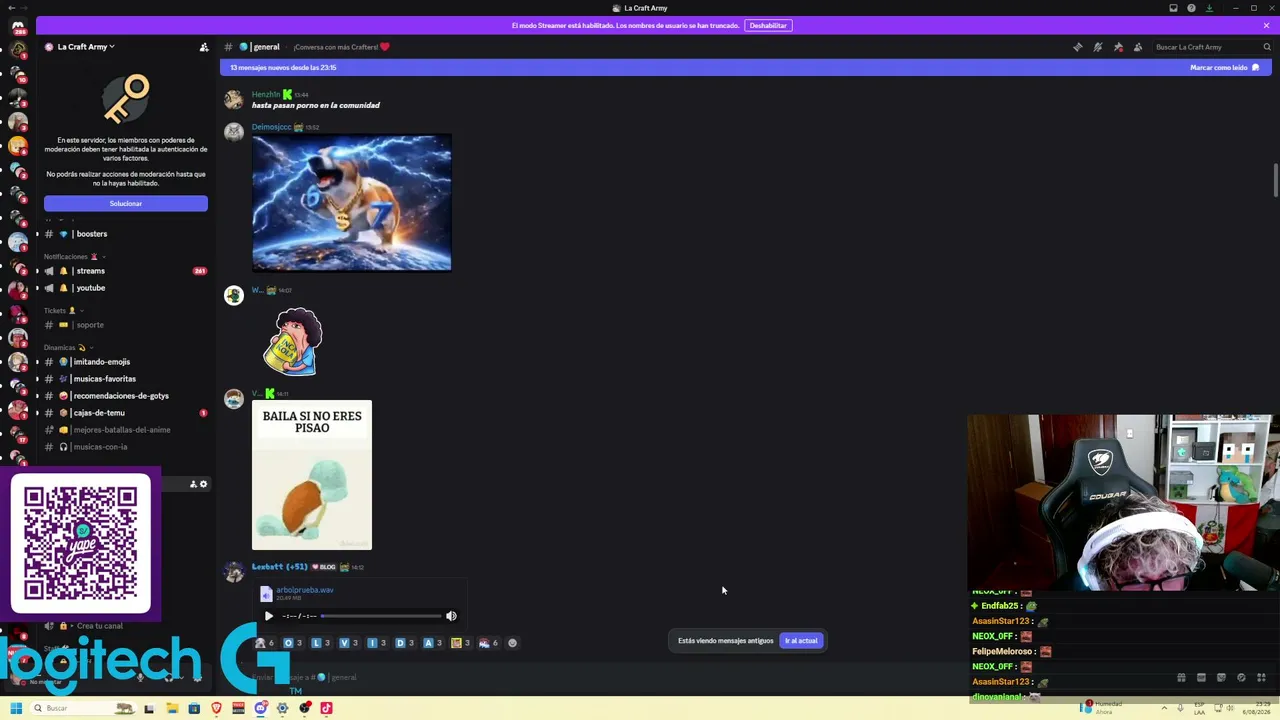1280x720 pixels.
Task: Open TikTok from the taskbar
Action: click(x=326, y=708)
